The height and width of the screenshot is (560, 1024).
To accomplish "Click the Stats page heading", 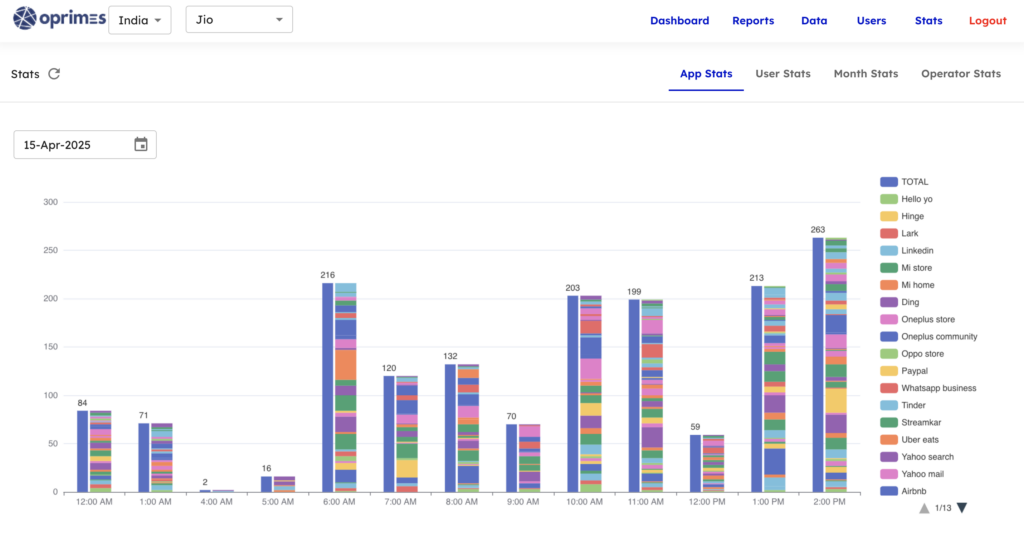I will 25,74.
